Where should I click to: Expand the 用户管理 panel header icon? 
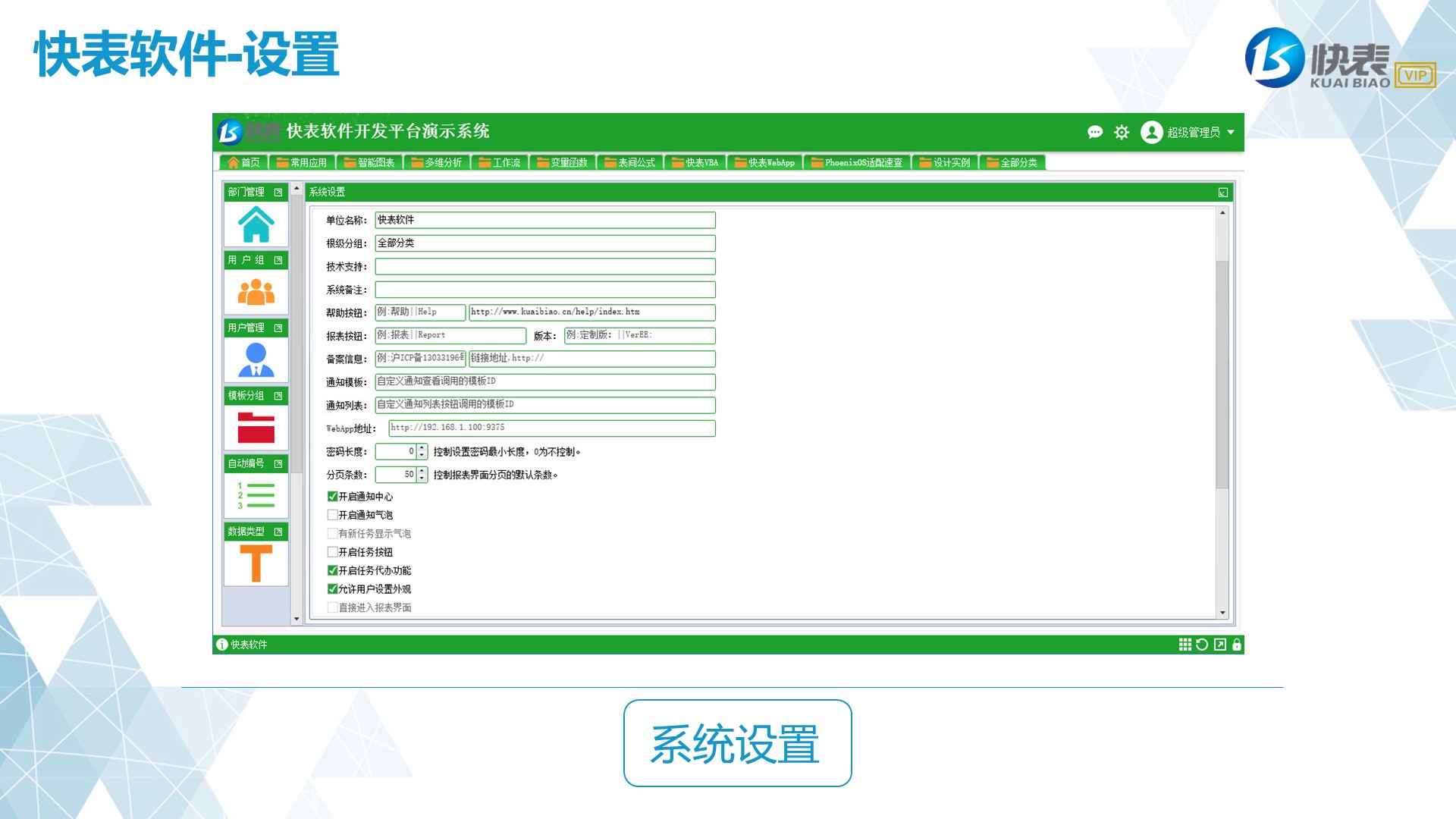[278, 328]
